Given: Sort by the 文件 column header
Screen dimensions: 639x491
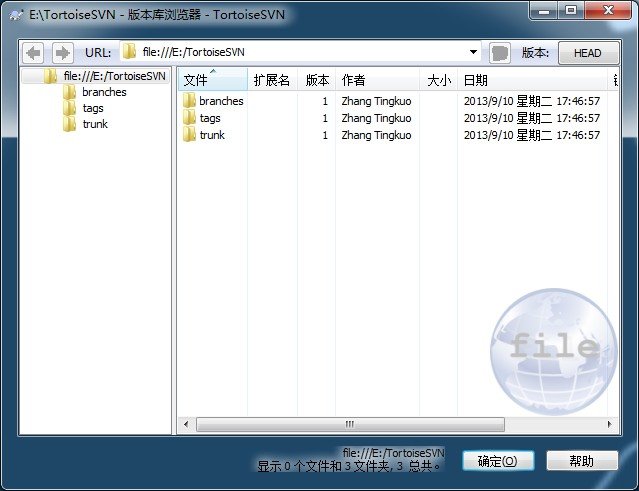Looking at the screenshot, I should coord(196,80).
